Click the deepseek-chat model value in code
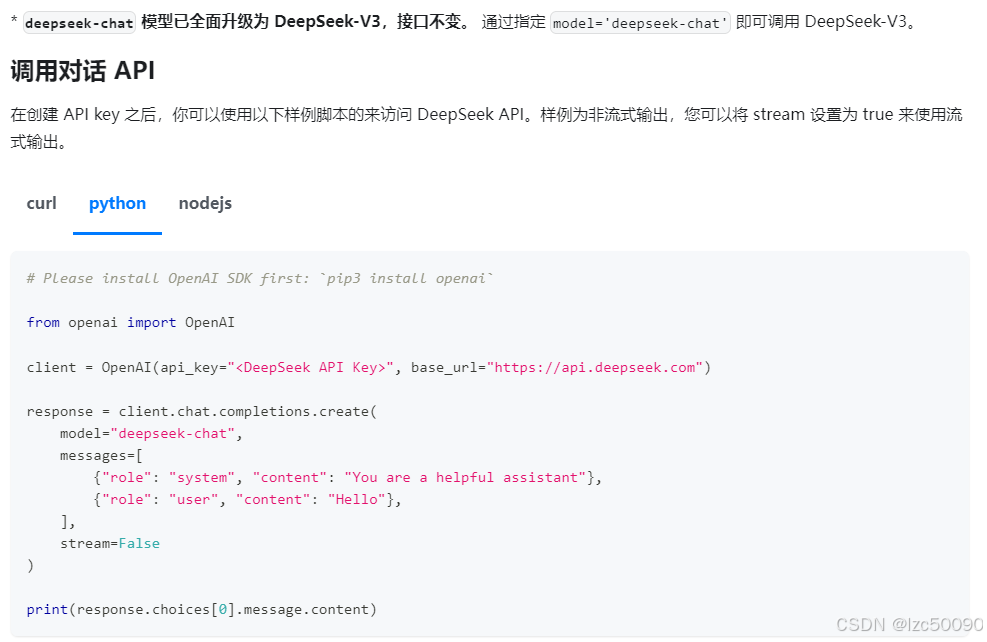 pyautogui.click(x=174, y=432)
